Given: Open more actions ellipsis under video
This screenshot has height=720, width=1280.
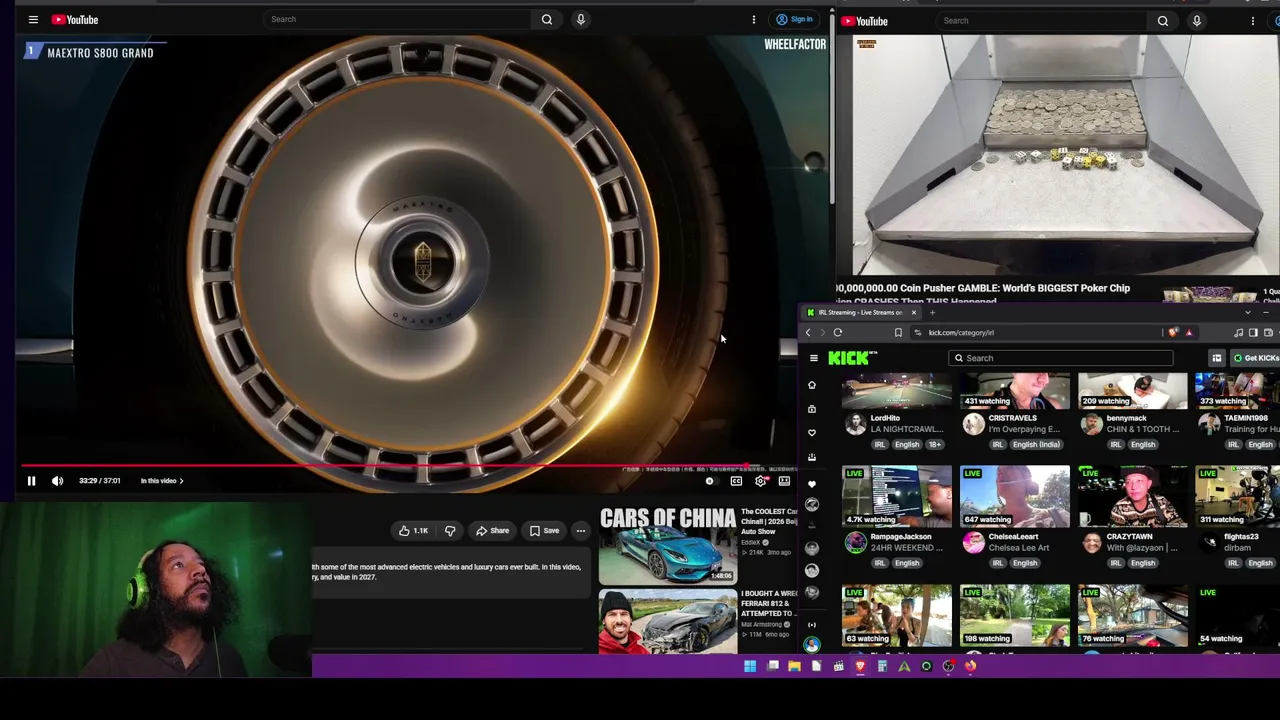Looking at the screenshot, I should tap(581, 531).
